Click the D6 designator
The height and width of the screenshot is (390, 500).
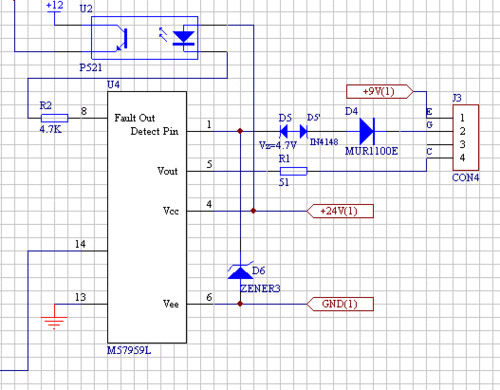[259, 270]
